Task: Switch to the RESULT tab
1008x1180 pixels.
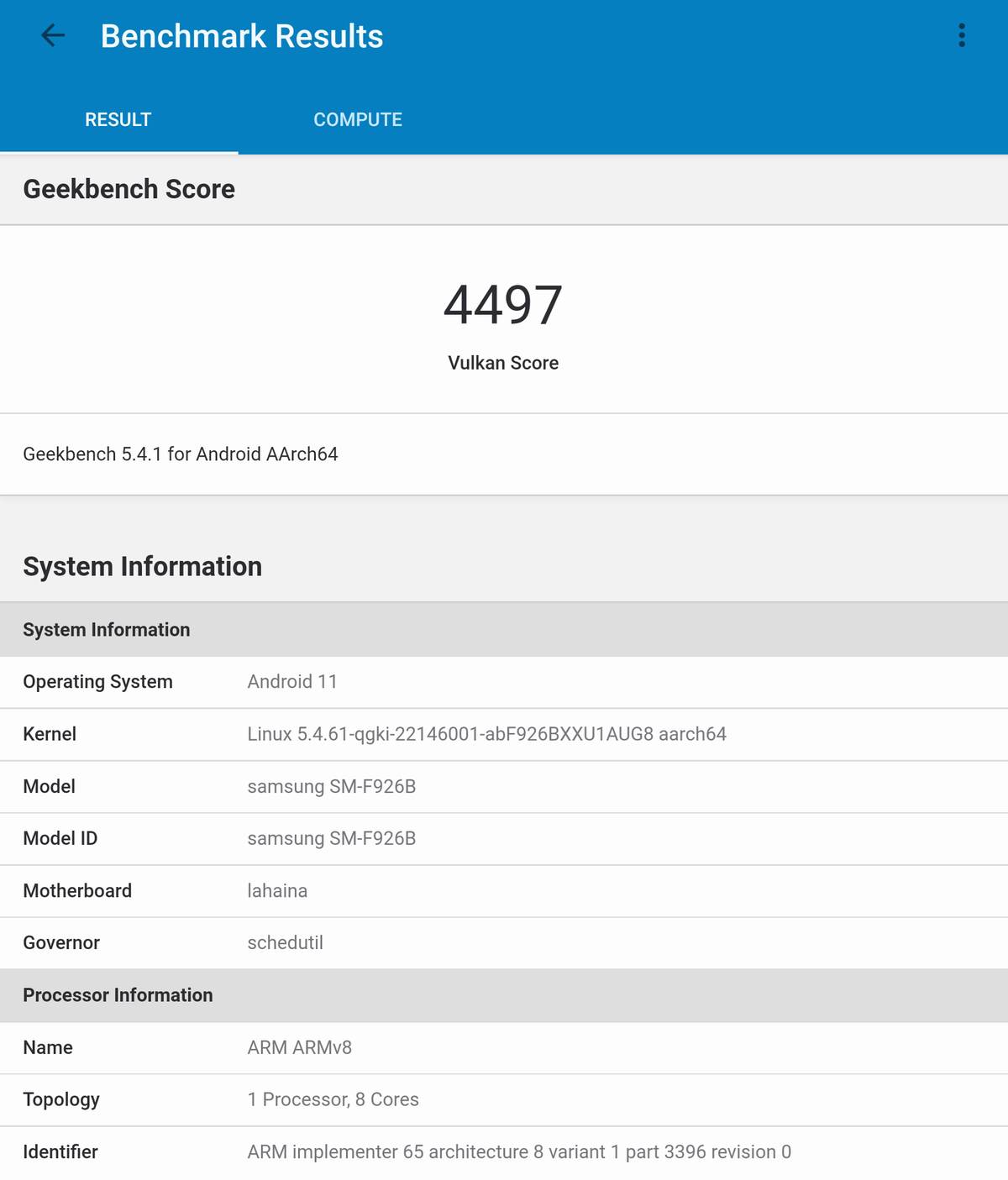Action: [118, 120]
